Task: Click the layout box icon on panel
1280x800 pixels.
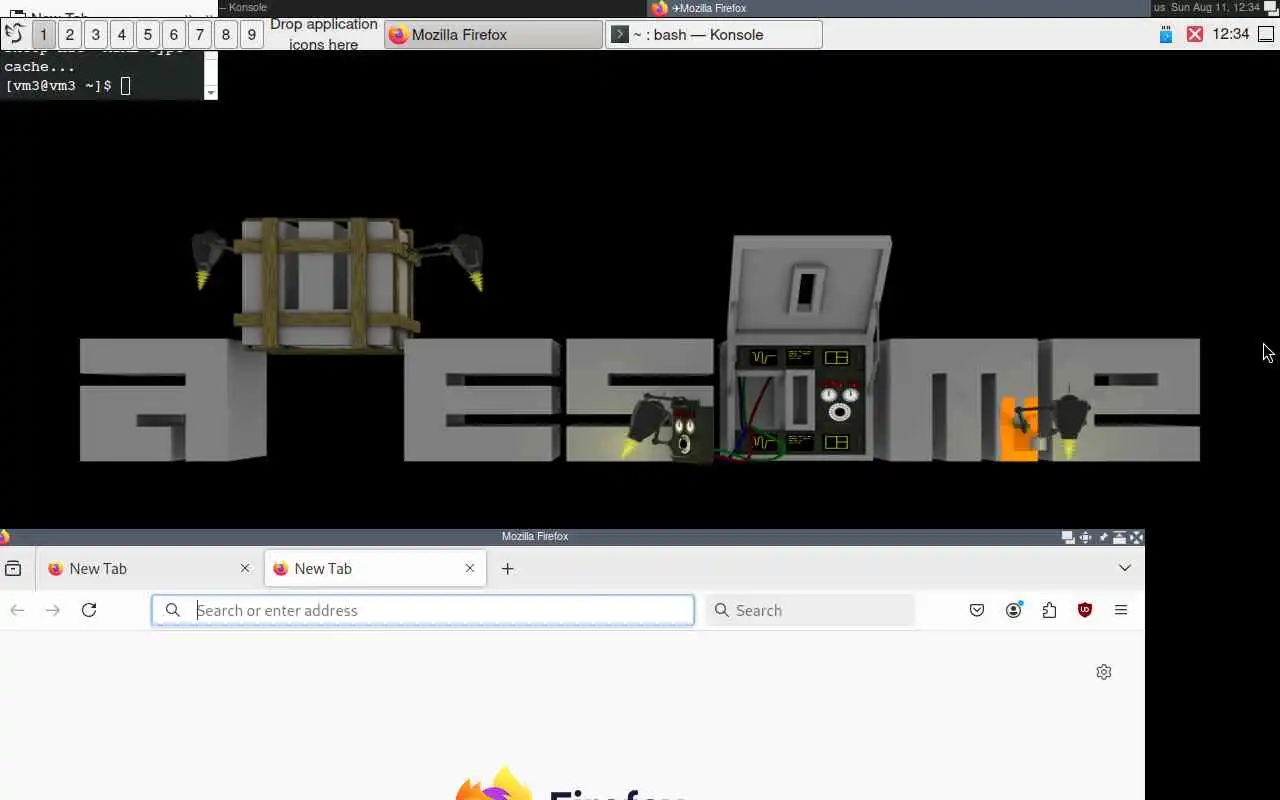Action: tap(1266, 34)
